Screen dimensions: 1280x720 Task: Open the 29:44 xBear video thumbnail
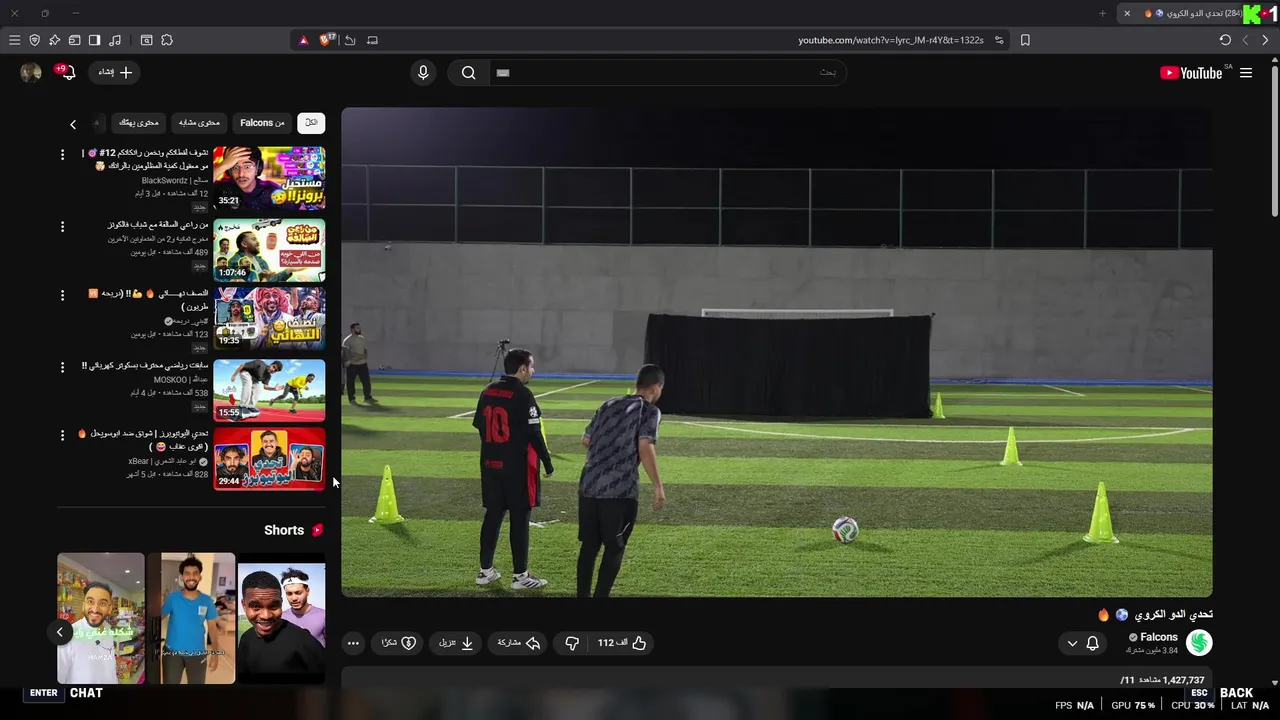point(269,460)
